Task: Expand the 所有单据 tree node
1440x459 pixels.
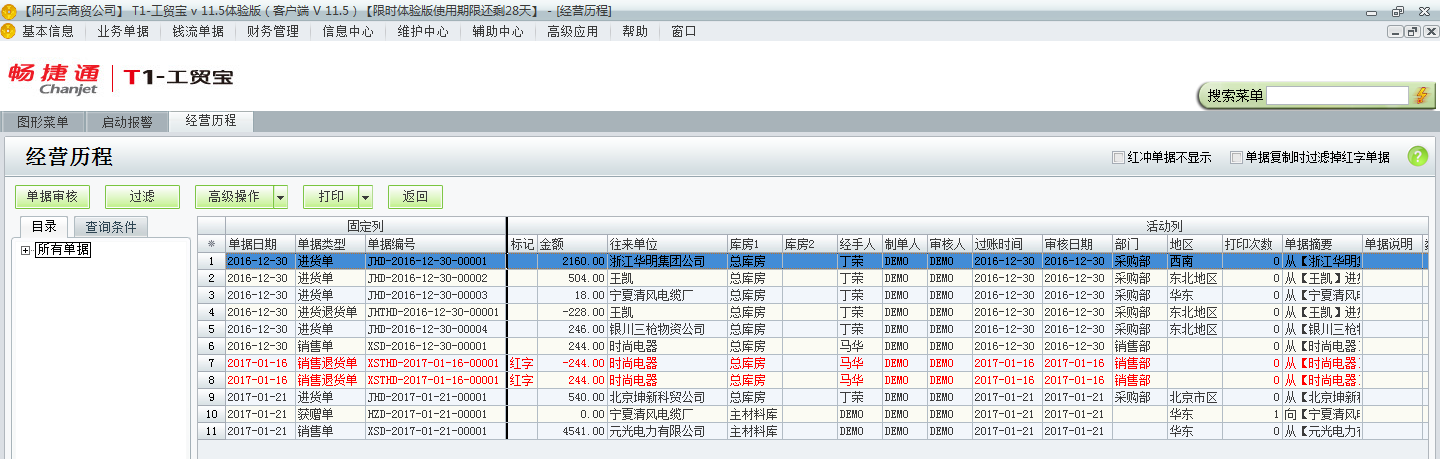Action: tap(25, 250)
